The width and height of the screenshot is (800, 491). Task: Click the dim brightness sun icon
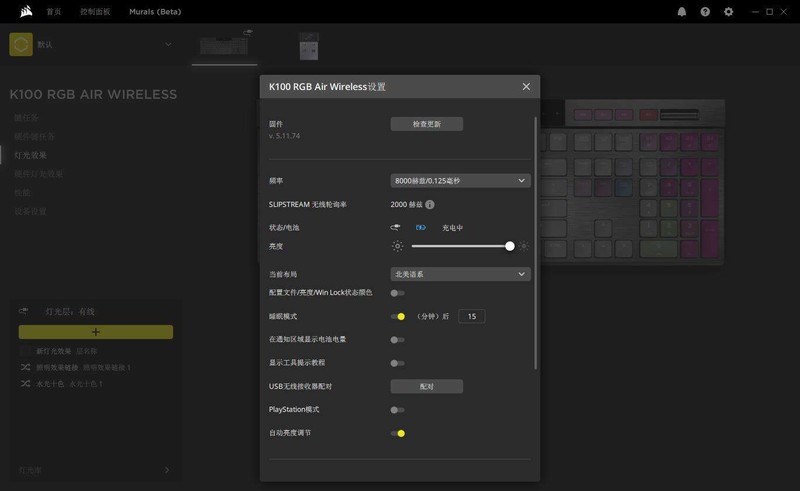[397, 247]
